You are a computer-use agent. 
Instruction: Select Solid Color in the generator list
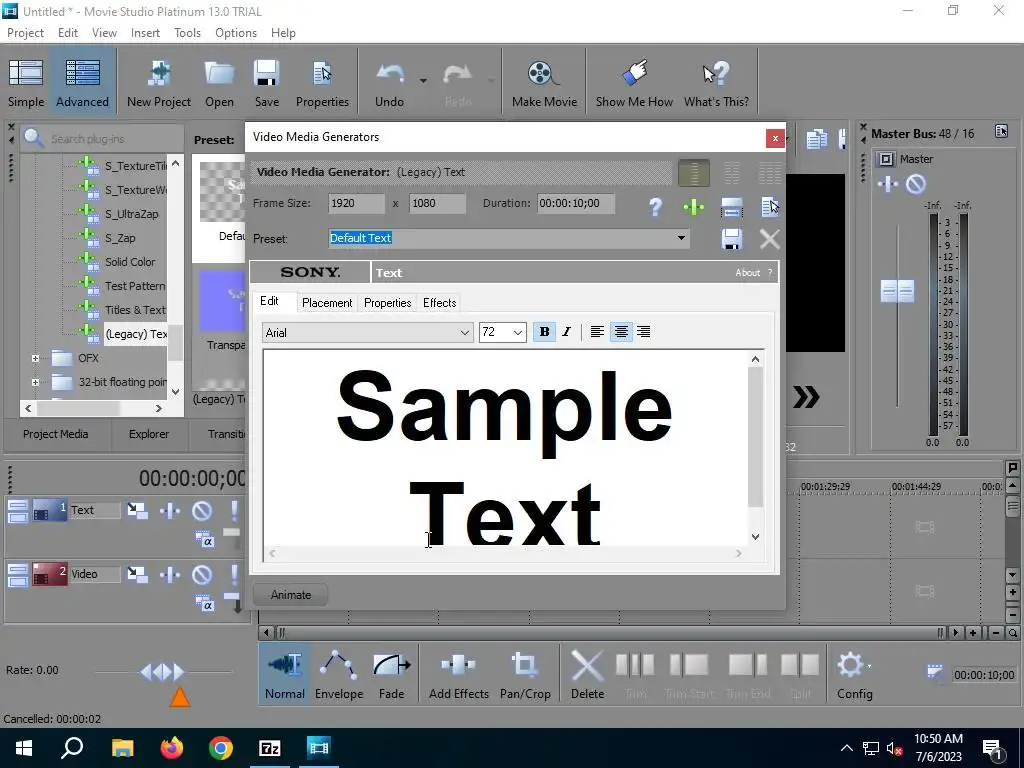coord(130,262)
